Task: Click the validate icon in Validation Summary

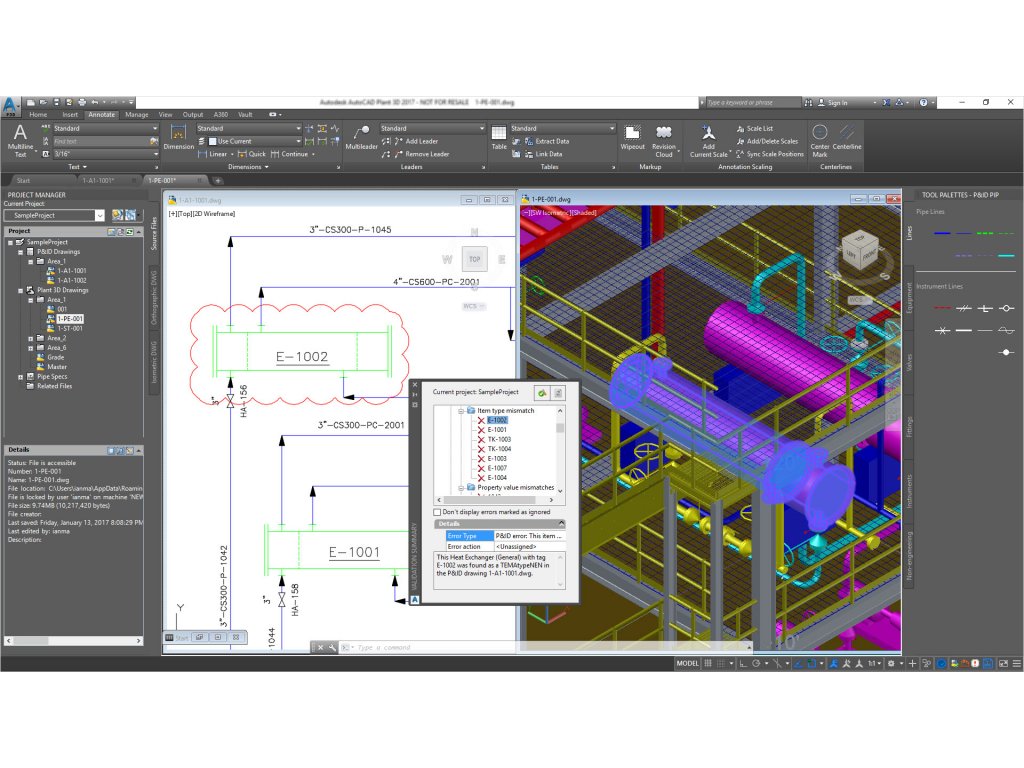Action: click(541, 393)
